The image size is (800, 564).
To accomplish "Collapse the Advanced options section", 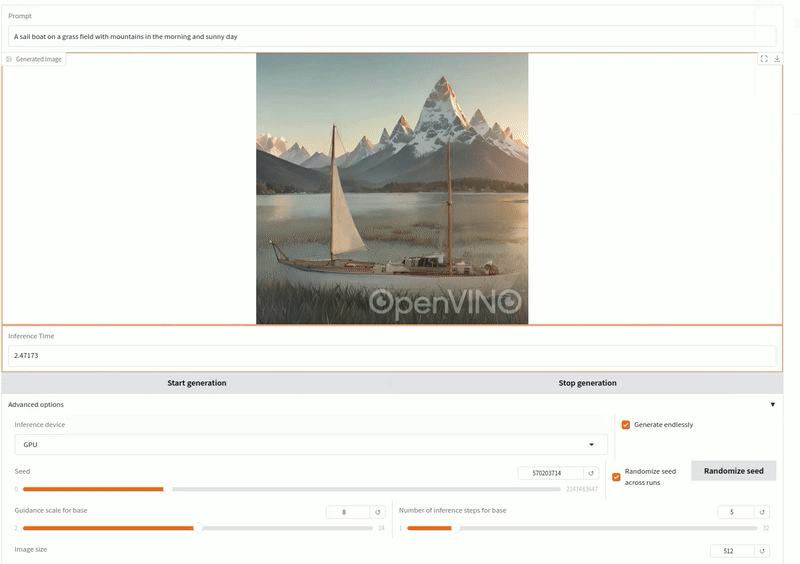I will (772, 404).
